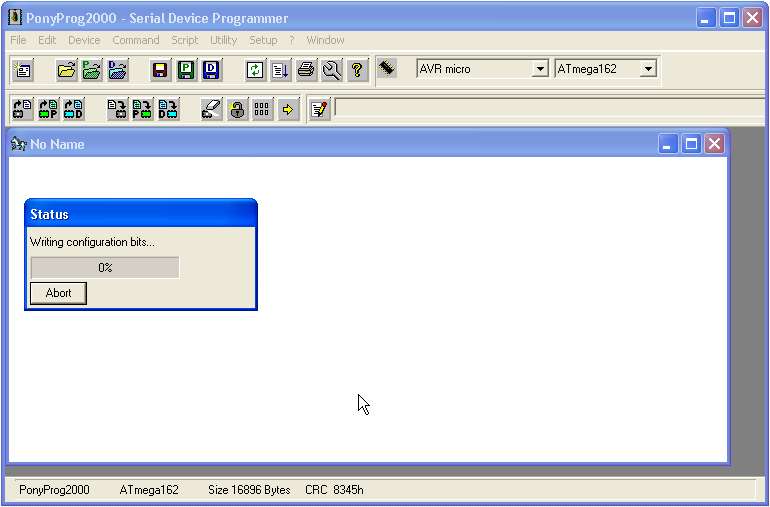Screen dimensions: 770x507
Task: Click Save Program (P) floppy icon
Action: [186, 70]
